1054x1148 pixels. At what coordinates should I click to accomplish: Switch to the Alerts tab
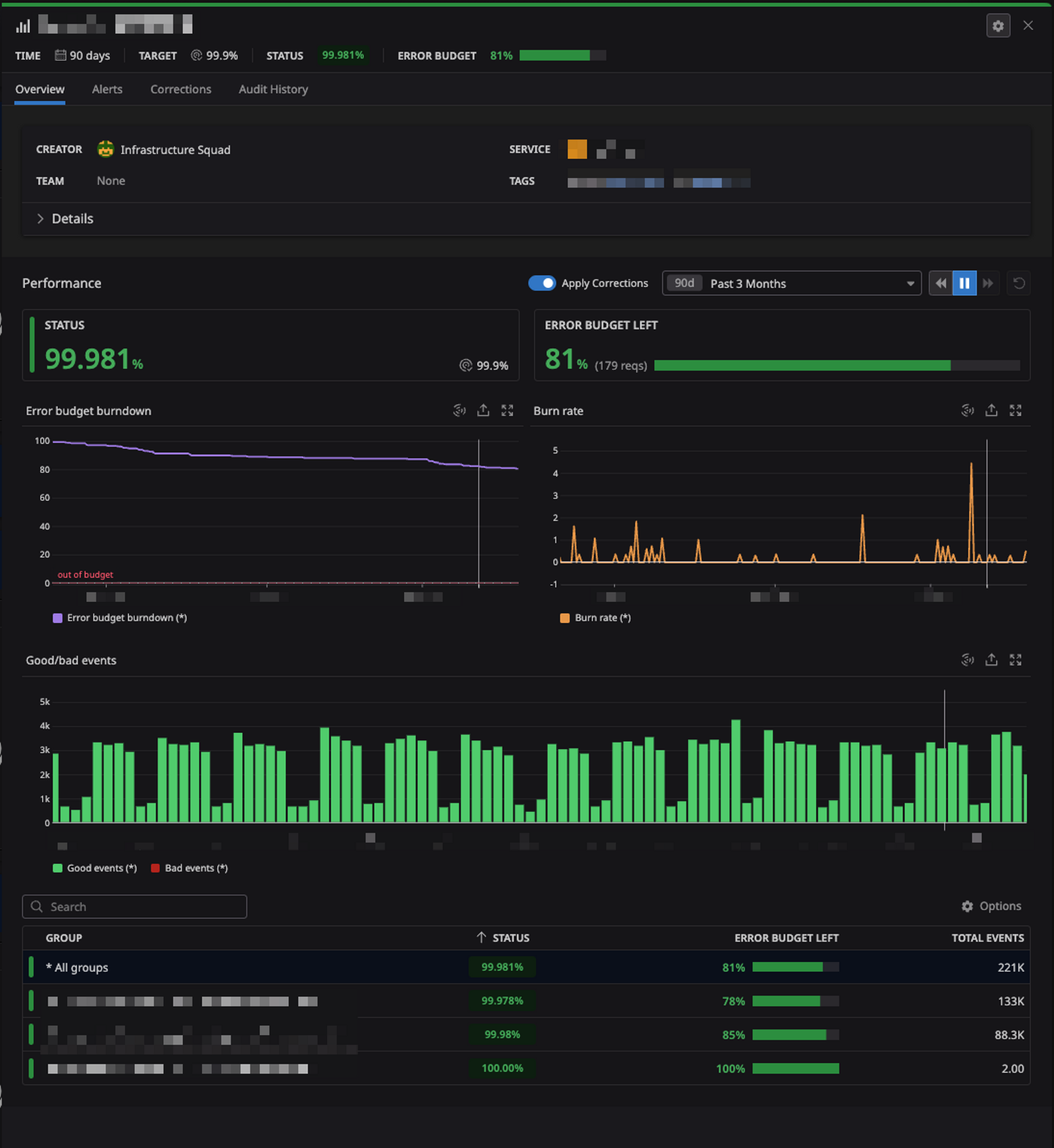click(x=107, y=89)
